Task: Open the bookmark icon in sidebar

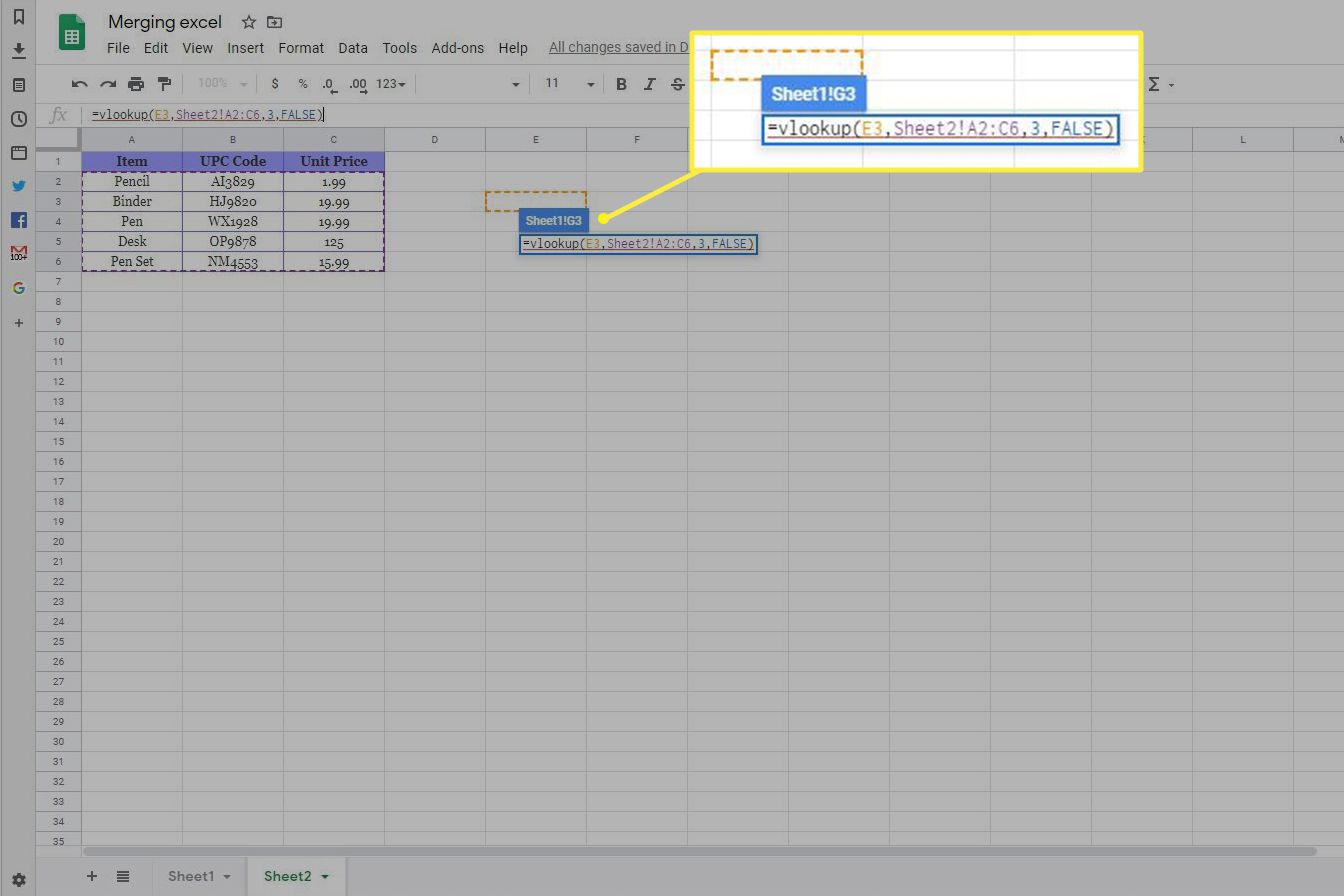Action: click(x=18, y=17)
